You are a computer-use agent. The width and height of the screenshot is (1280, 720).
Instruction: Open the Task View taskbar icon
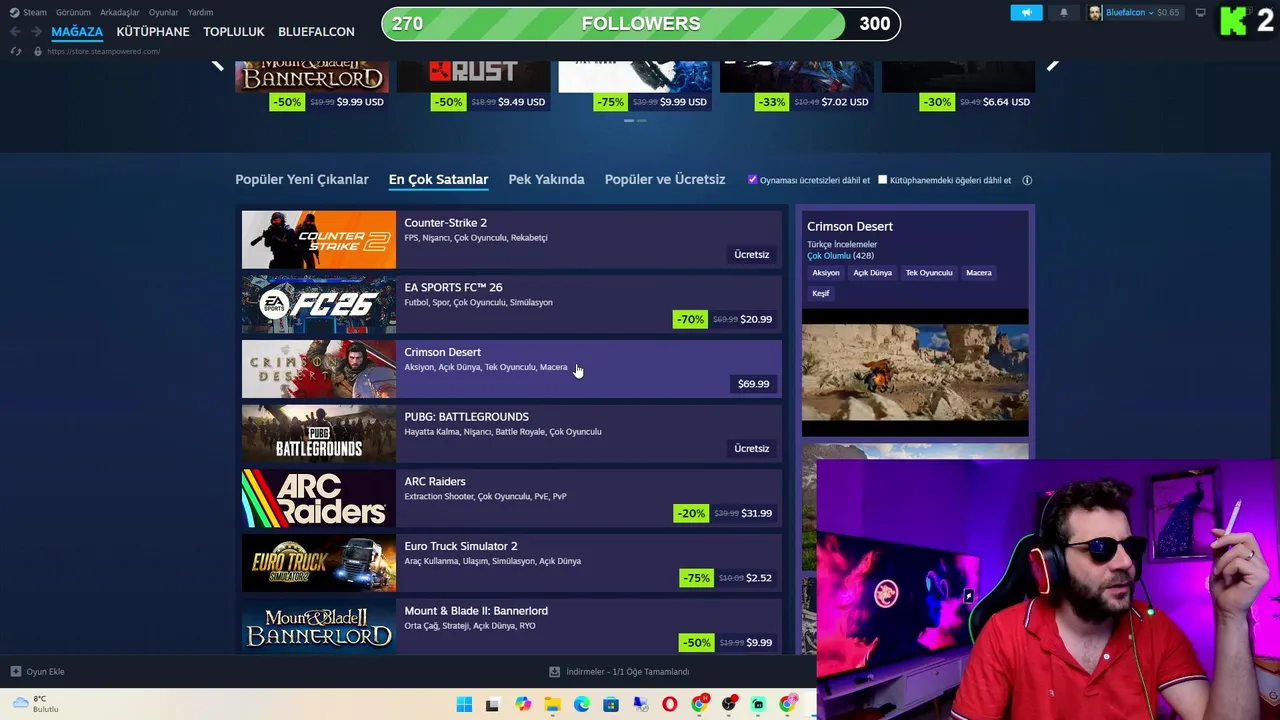(x=492, y=705)
